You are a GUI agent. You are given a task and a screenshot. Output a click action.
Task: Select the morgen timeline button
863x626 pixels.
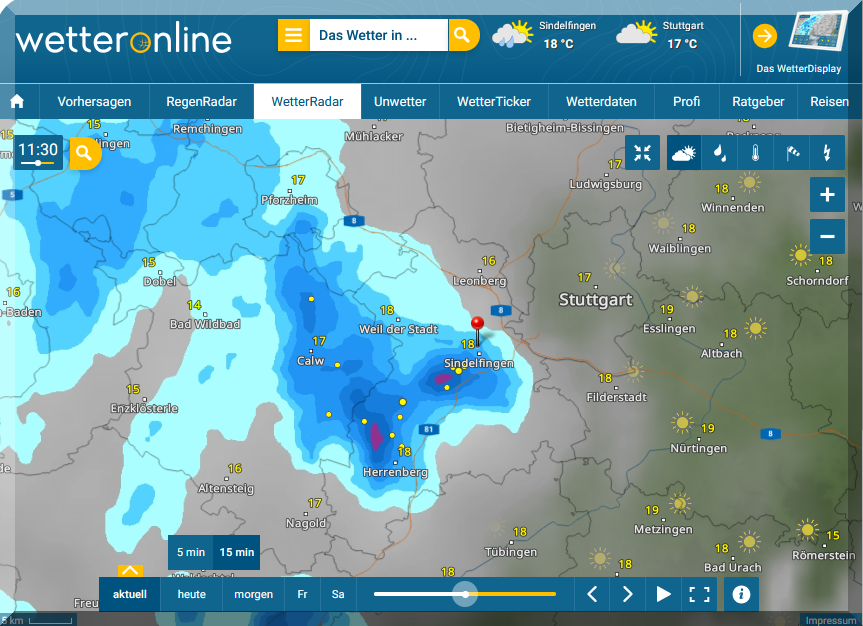[254, 594]
